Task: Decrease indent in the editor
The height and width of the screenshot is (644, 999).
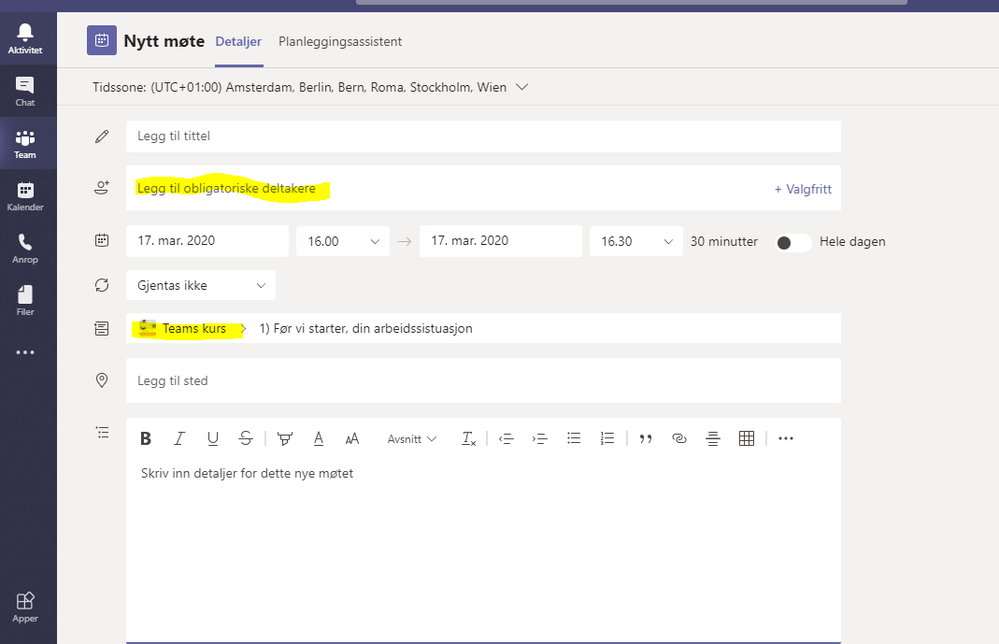Action: pos(507,438)
